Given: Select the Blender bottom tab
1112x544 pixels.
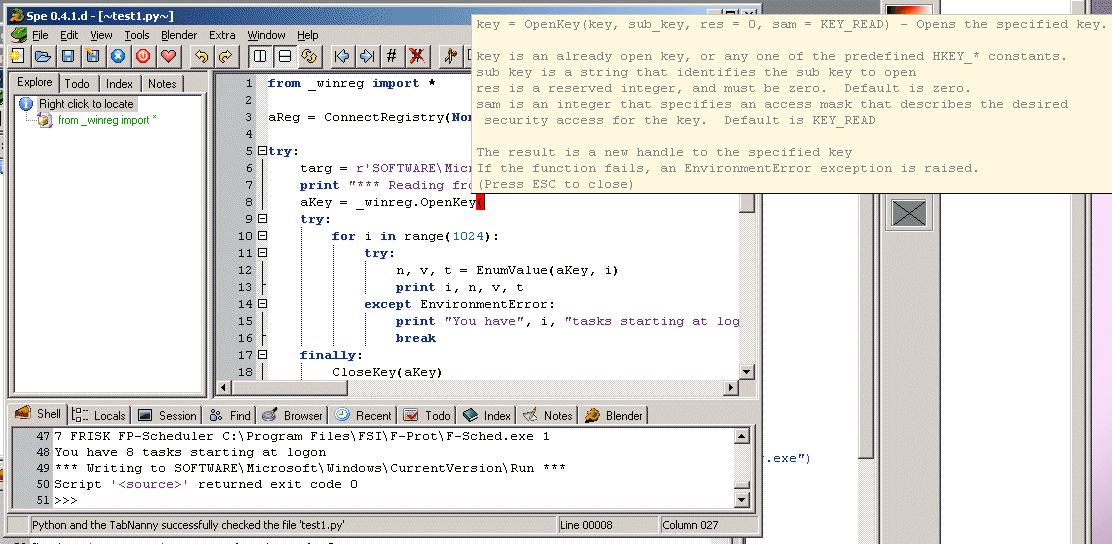Looking at the screenshot, I should [x=614, y=416].
